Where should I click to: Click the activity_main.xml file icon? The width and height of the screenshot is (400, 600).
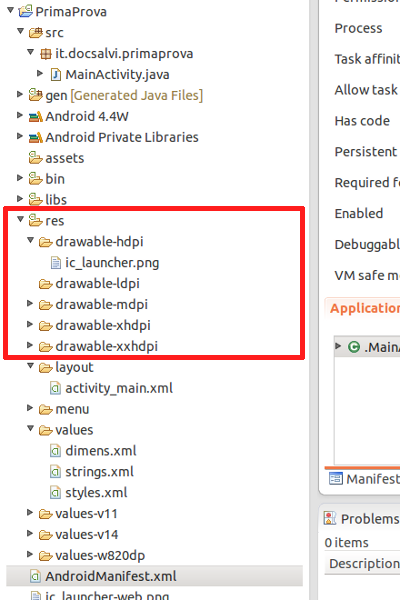pos(56,388)
